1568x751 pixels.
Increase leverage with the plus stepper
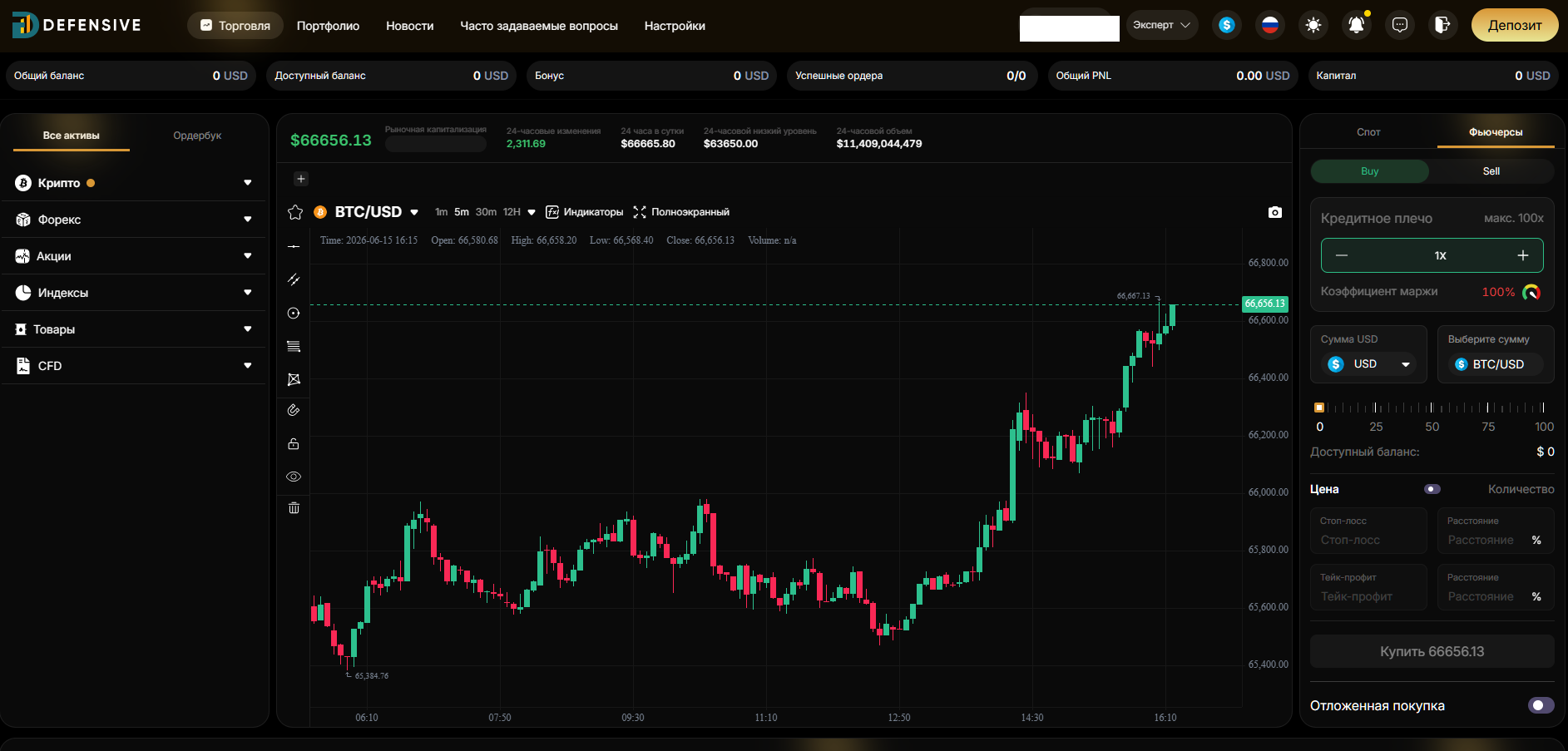(1522, 255)
